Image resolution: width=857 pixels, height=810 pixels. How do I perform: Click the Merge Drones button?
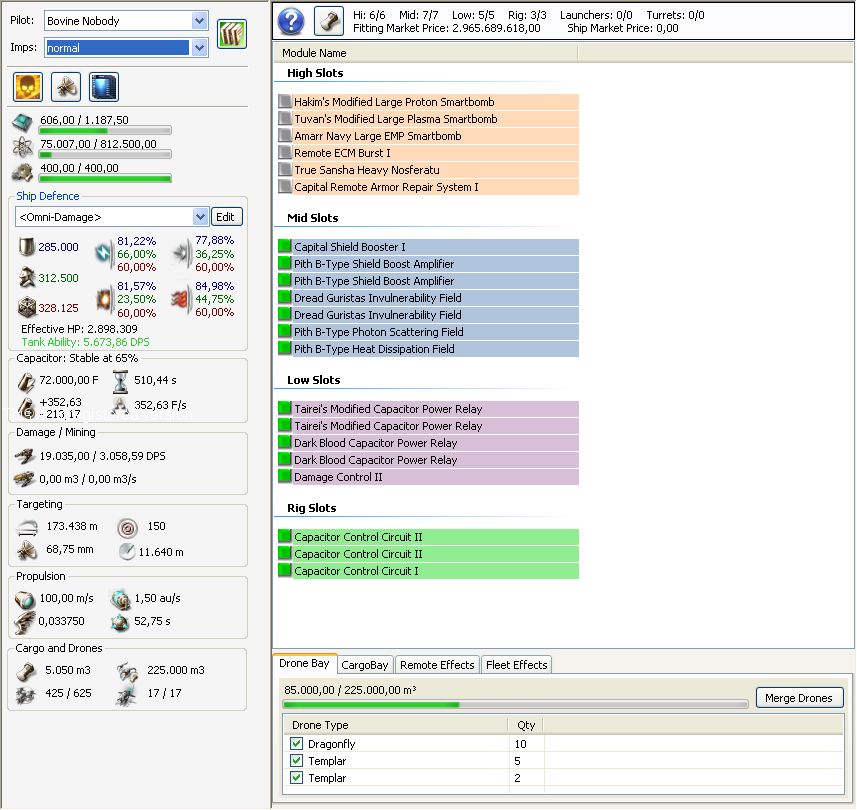799,698
